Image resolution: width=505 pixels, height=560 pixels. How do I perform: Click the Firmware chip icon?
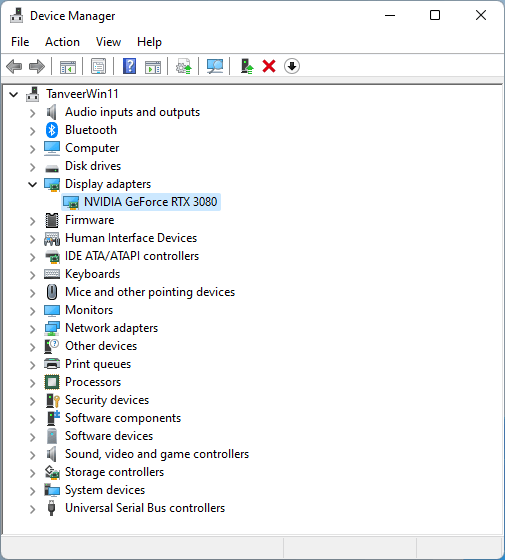tap(52, 220)
